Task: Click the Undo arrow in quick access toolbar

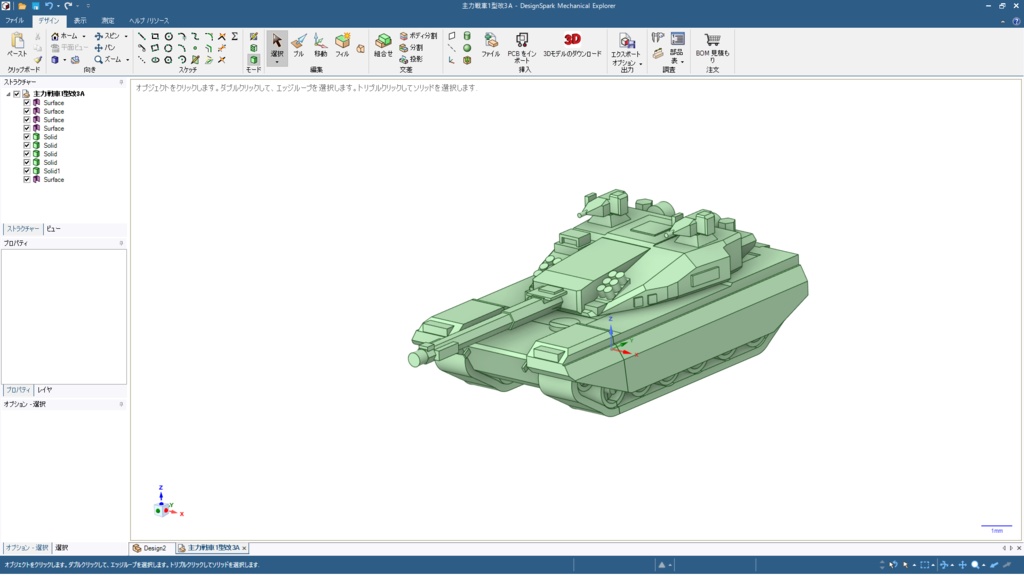Action: click(49, 6)
